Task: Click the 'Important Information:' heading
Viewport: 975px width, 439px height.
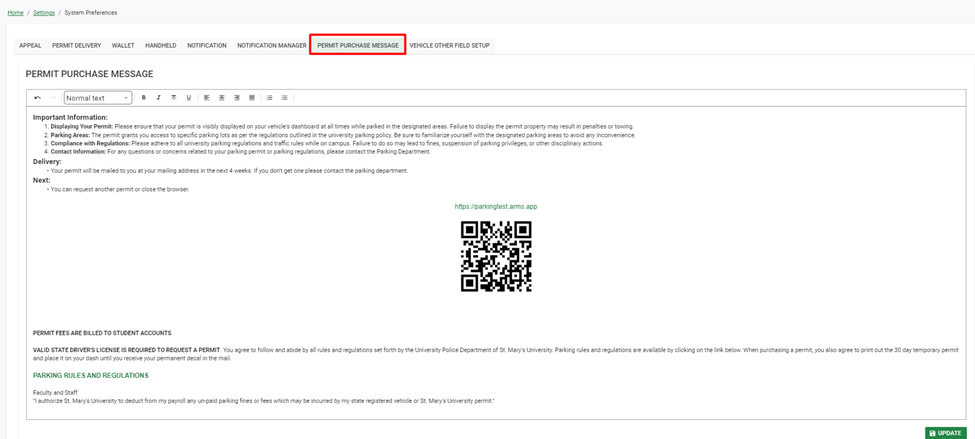Action: [x=70, y=117]
